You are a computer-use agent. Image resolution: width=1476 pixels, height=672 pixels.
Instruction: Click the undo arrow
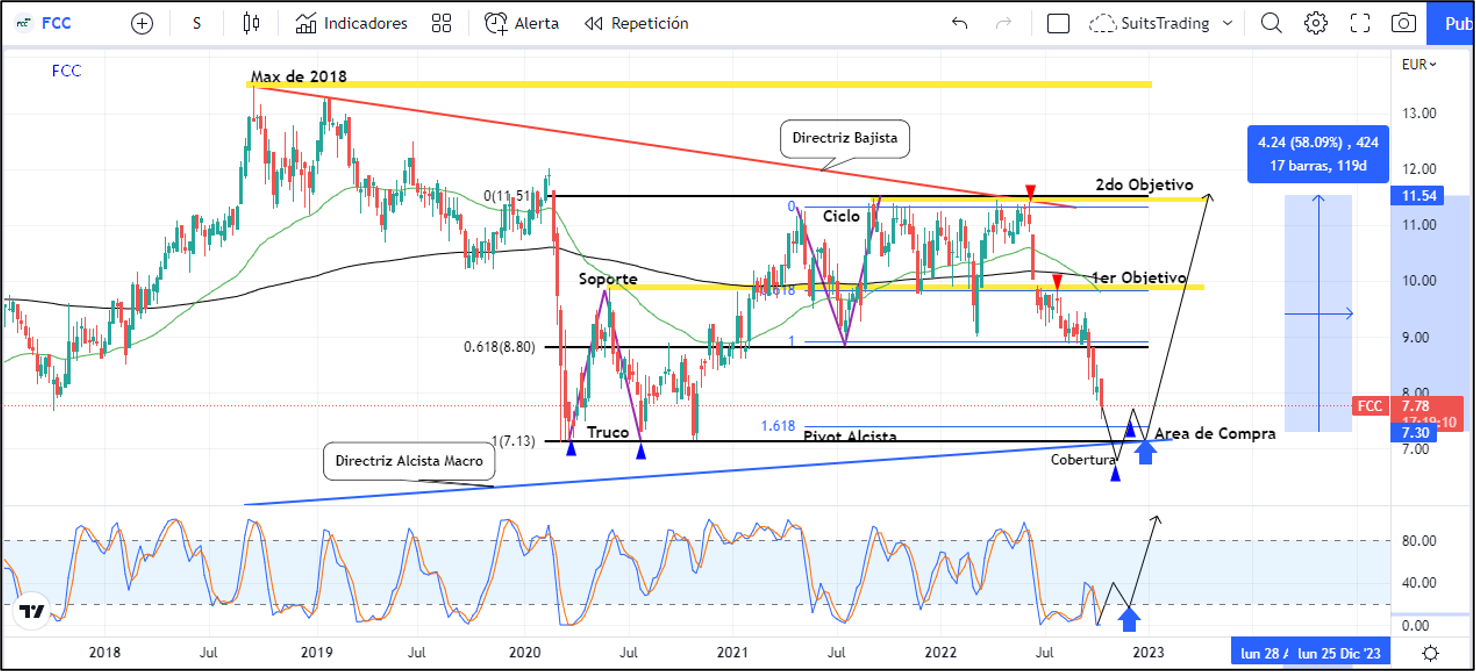coord(960,23)
